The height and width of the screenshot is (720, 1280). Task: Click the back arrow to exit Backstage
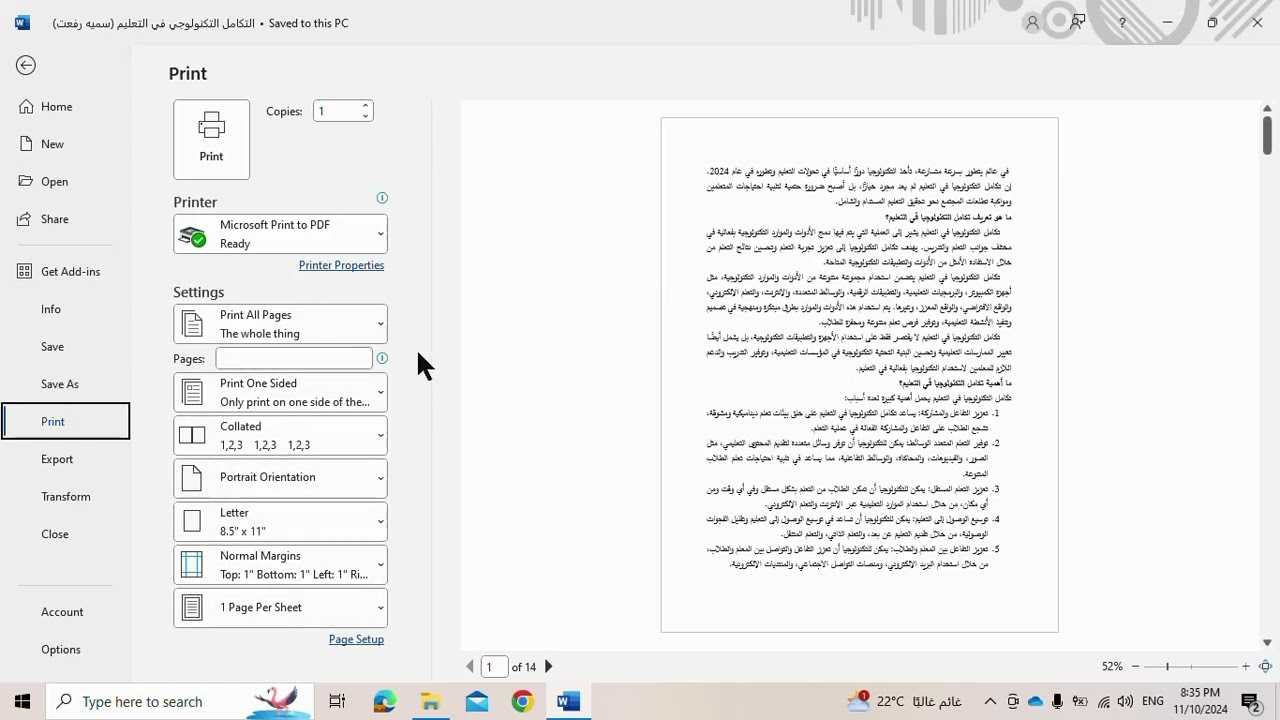pyautogui.click(x=26, y=66)
